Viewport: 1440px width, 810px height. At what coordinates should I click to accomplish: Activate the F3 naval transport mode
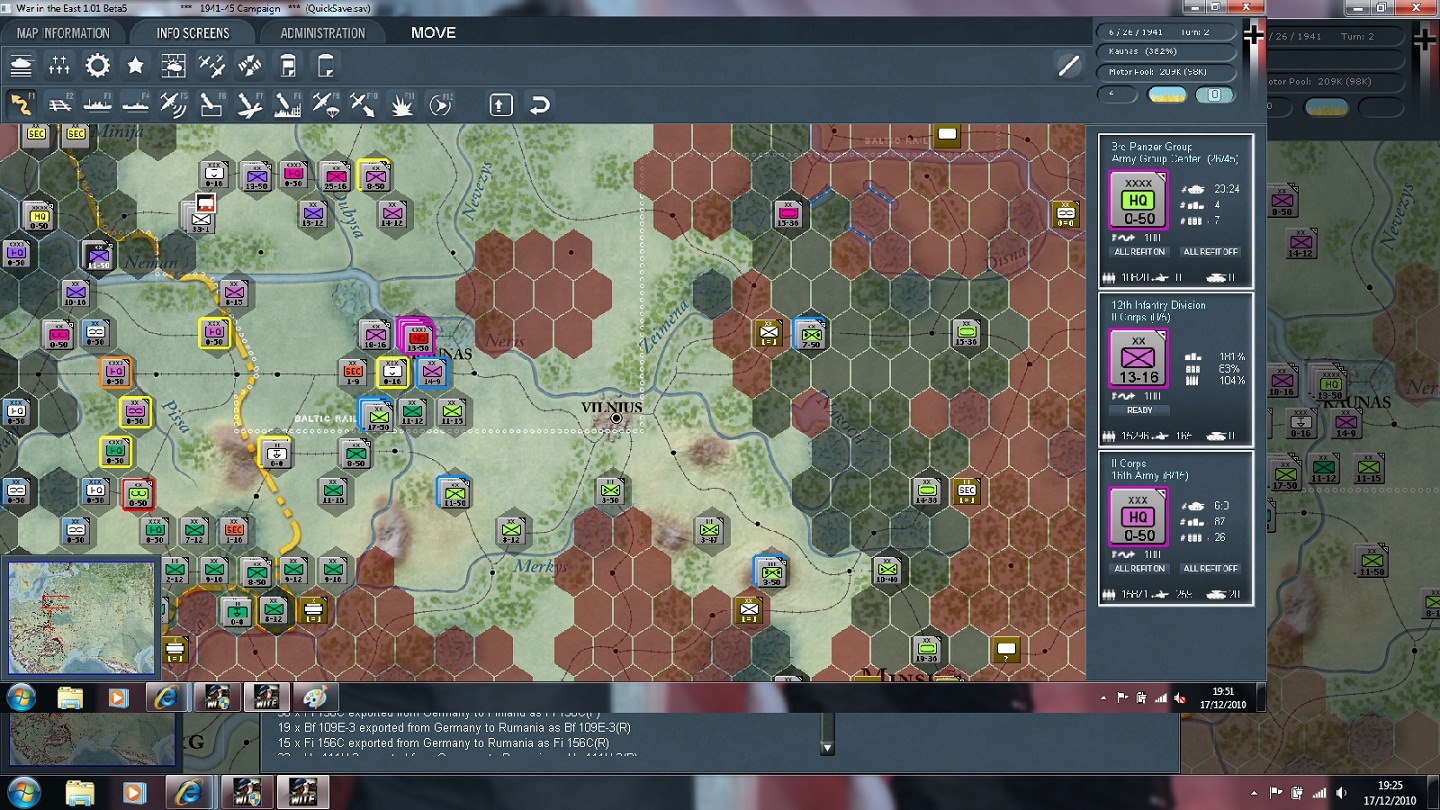[97, 104]
